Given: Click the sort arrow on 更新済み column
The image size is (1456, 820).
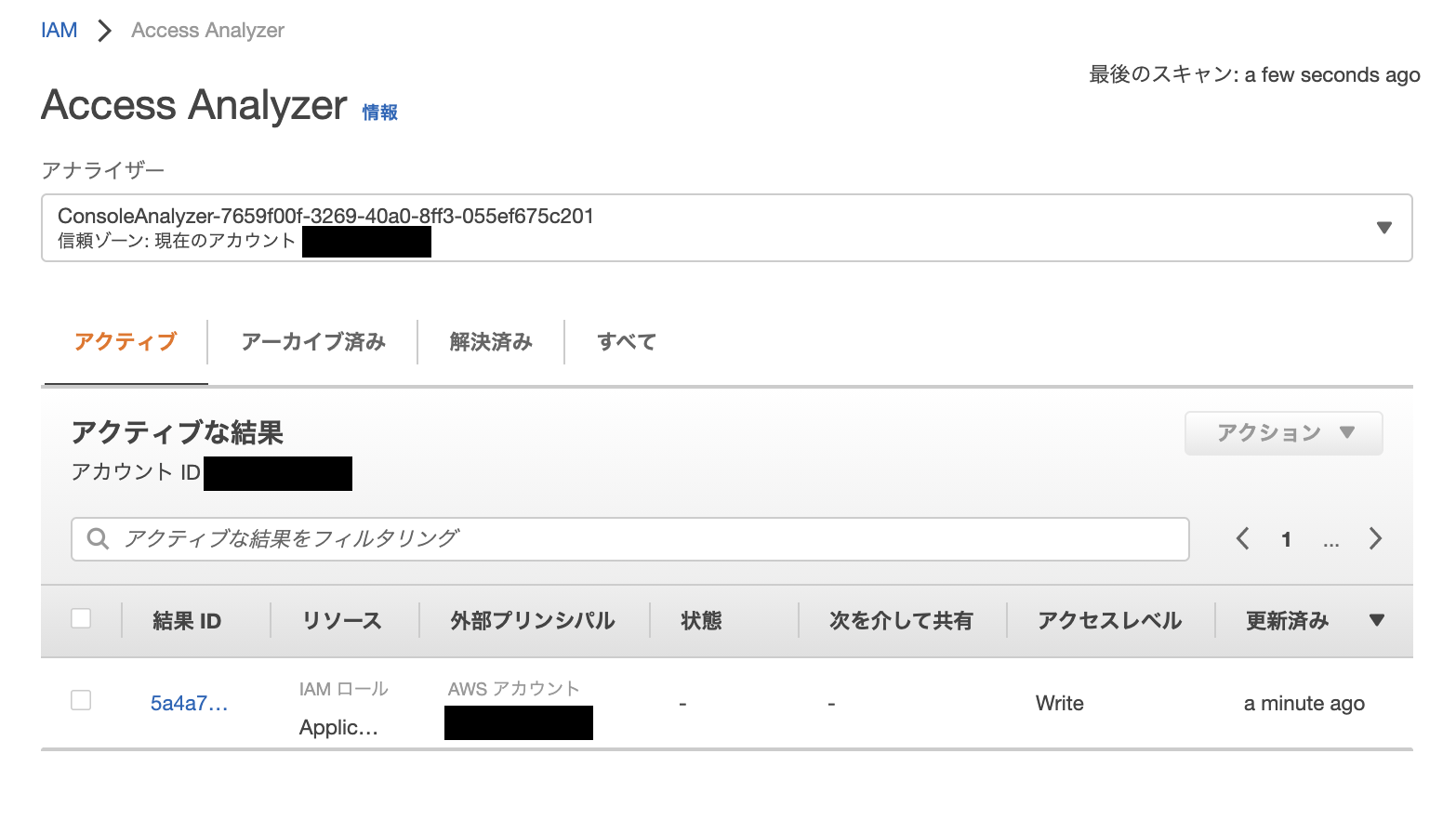Looking at the screenshot, I should [1376, 620].
